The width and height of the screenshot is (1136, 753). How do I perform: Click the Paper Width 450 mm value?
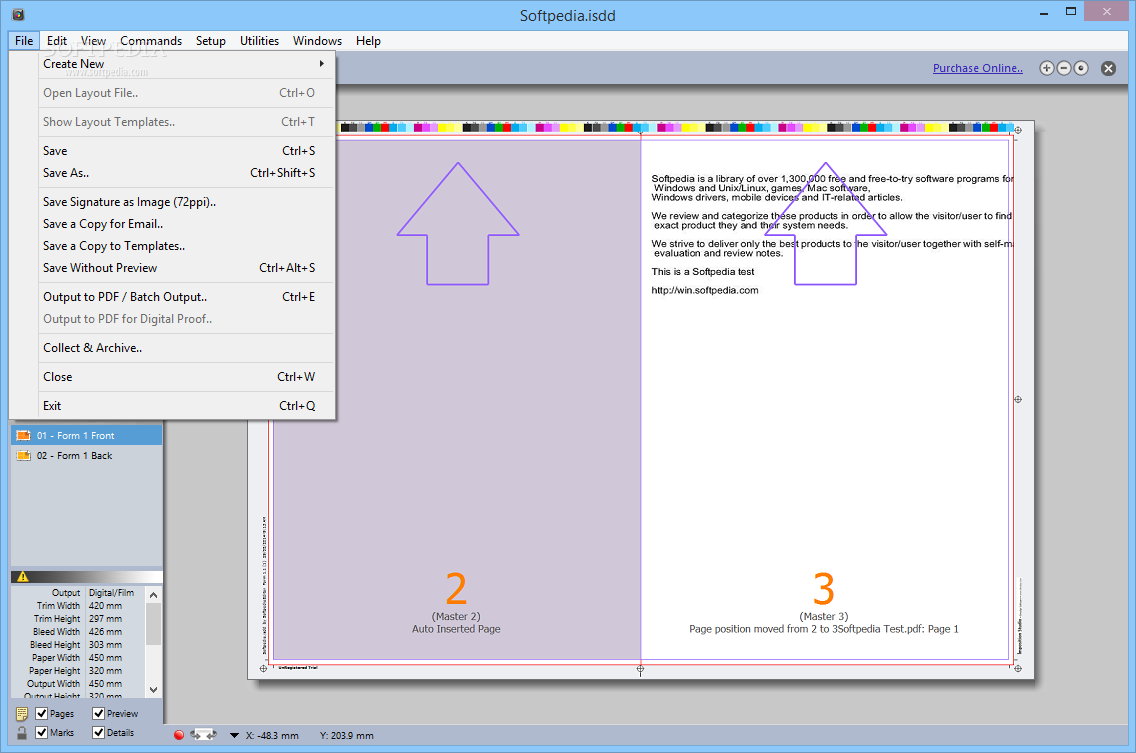point(106,658)
